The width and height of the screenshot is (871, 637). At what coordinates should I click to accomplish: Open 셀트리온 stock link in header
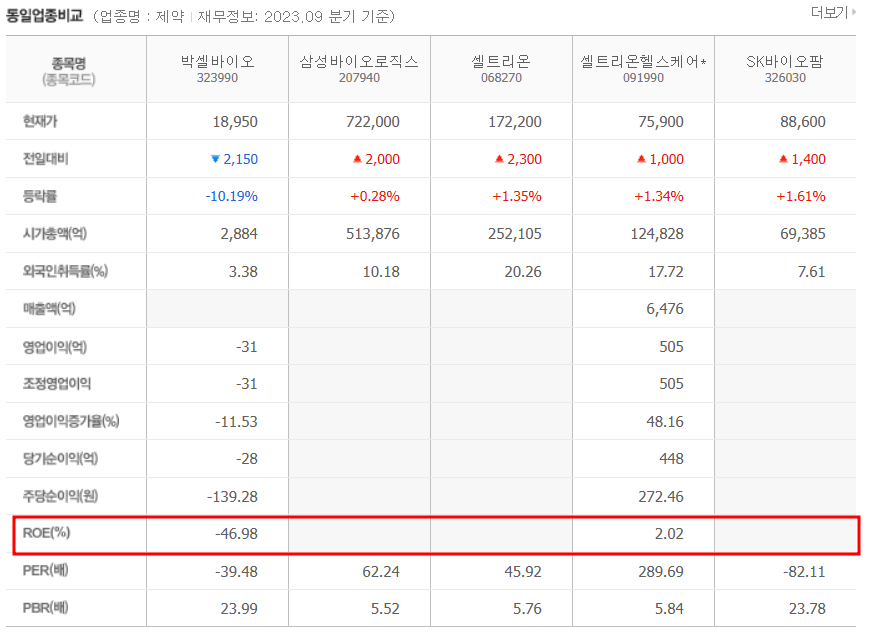point(501,61)
